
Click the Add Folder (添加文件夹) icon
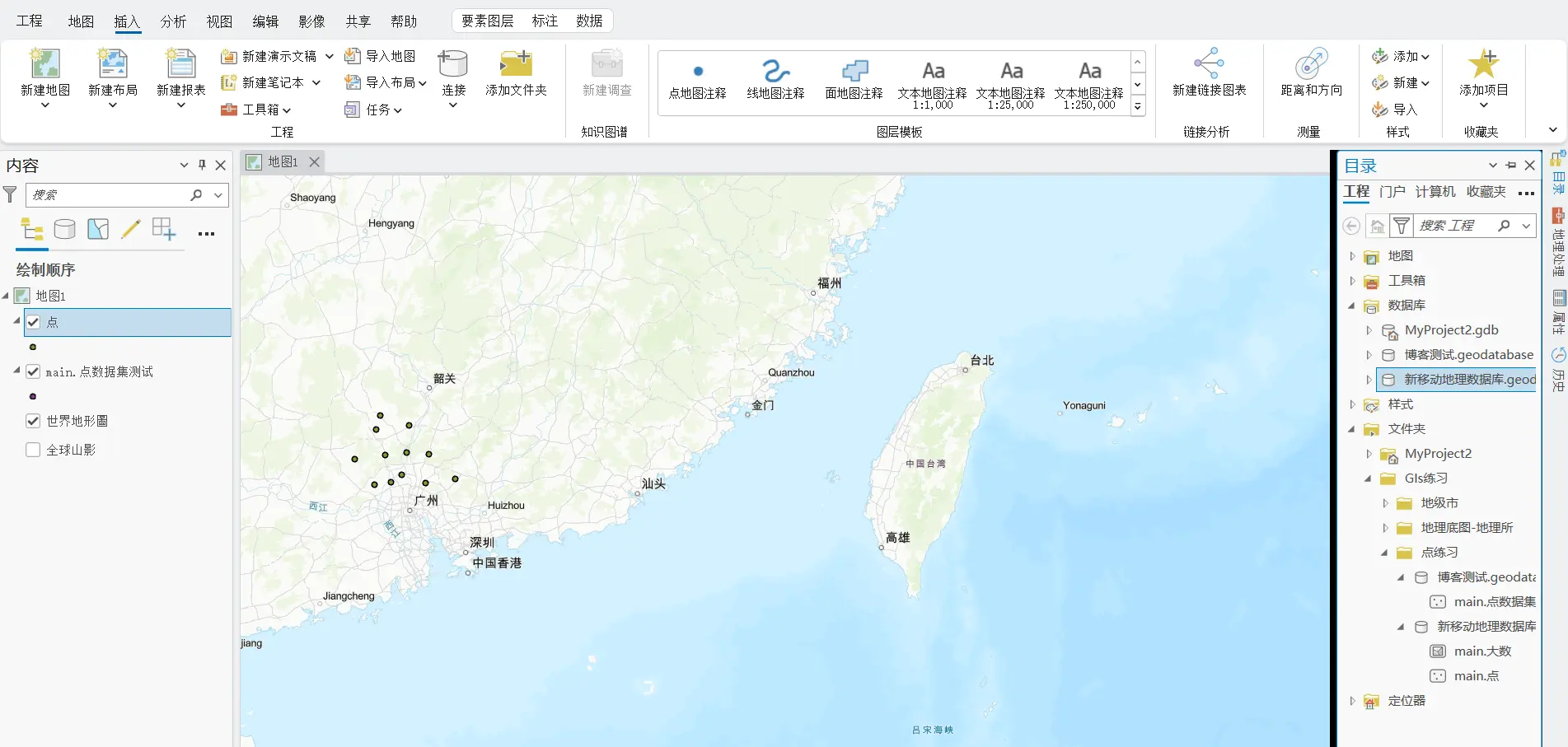[516, 64]
